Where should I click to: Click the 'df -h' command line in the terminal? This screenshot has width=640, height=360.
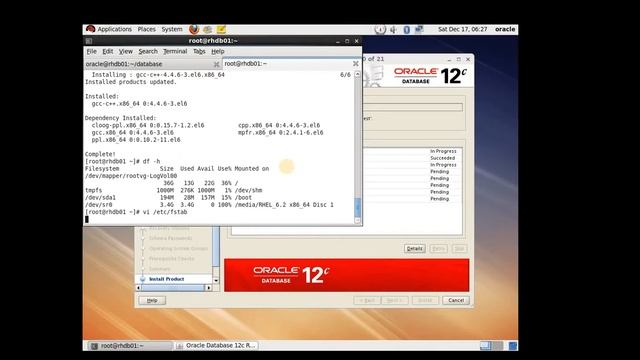pos(122,161)
